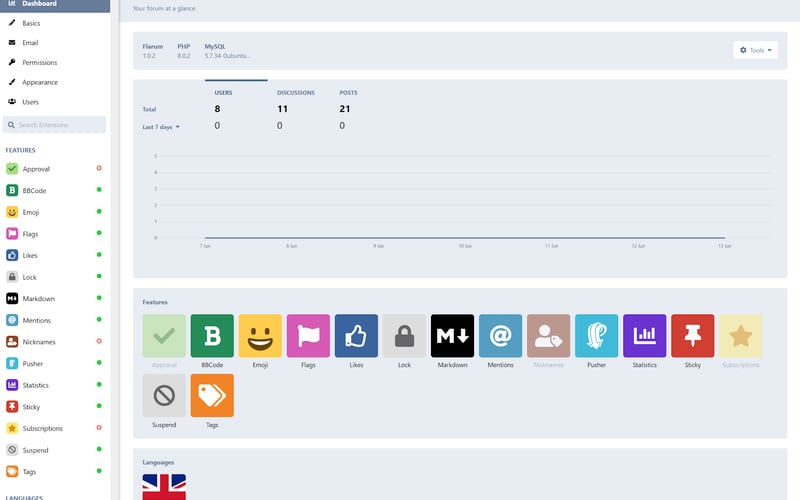800x500 pixels.
Task: Open Likes in the sidebar list
Action: pyautogui.click(x=55, y=255)
